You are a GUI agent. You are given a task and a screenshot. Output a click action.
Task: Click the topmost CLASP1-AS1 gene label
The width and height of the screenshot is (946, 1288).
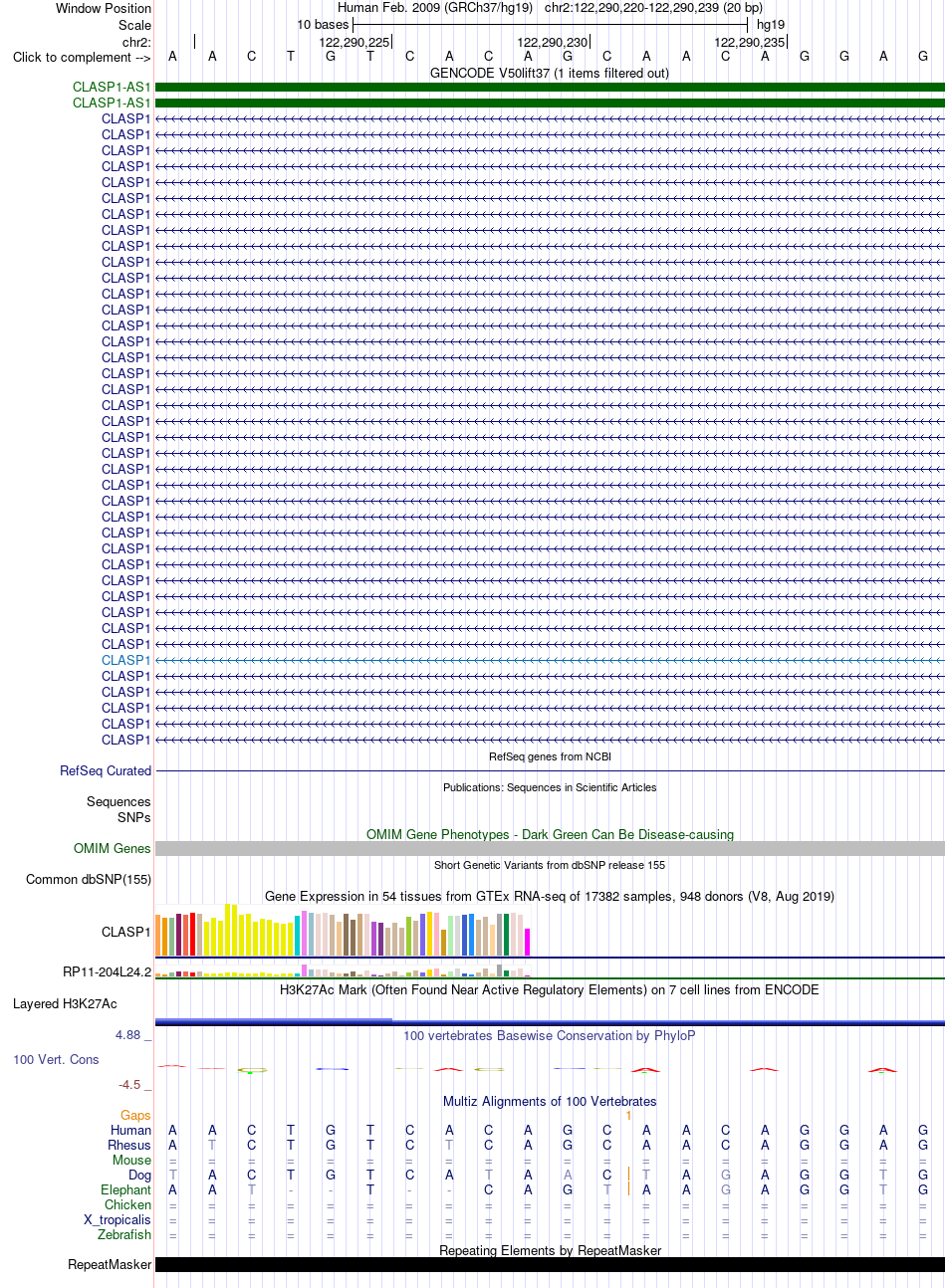(x=112, y=88)
